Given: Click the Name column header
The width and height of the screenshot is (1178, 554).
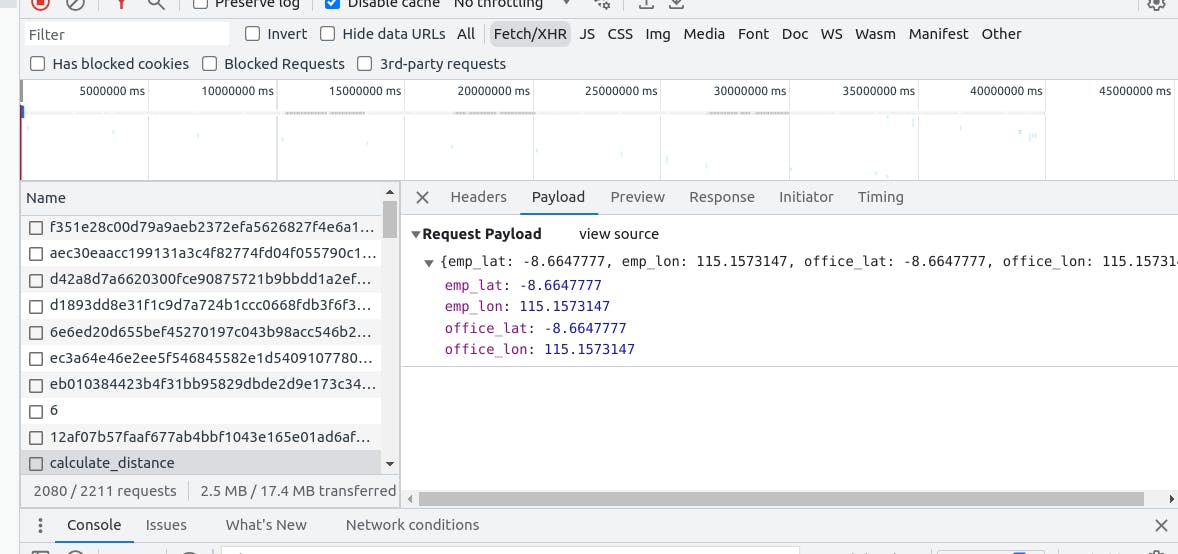Looking at the screenshot, I should 201,198.
